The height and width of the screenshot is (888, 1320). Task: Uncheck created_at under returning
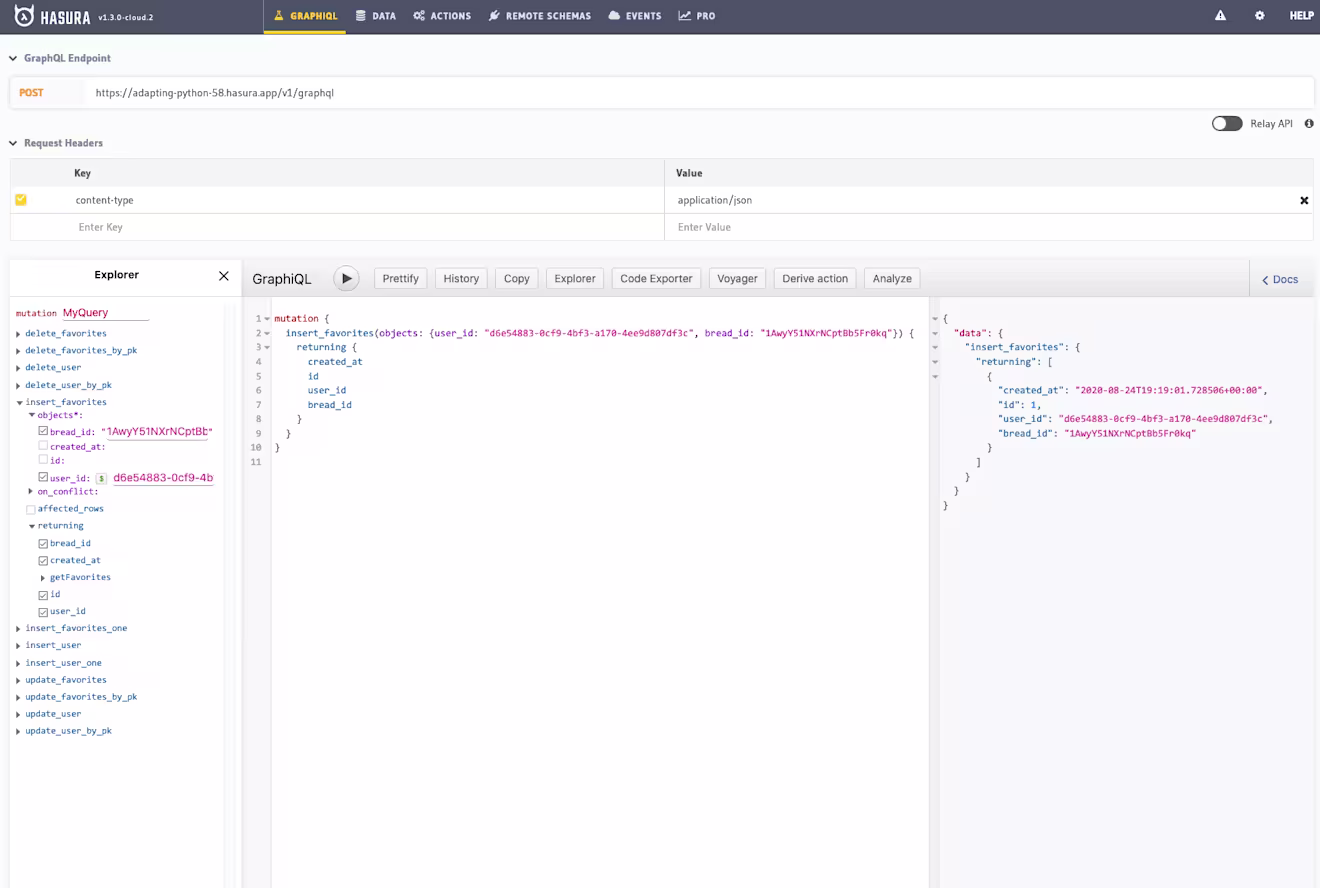43,561
